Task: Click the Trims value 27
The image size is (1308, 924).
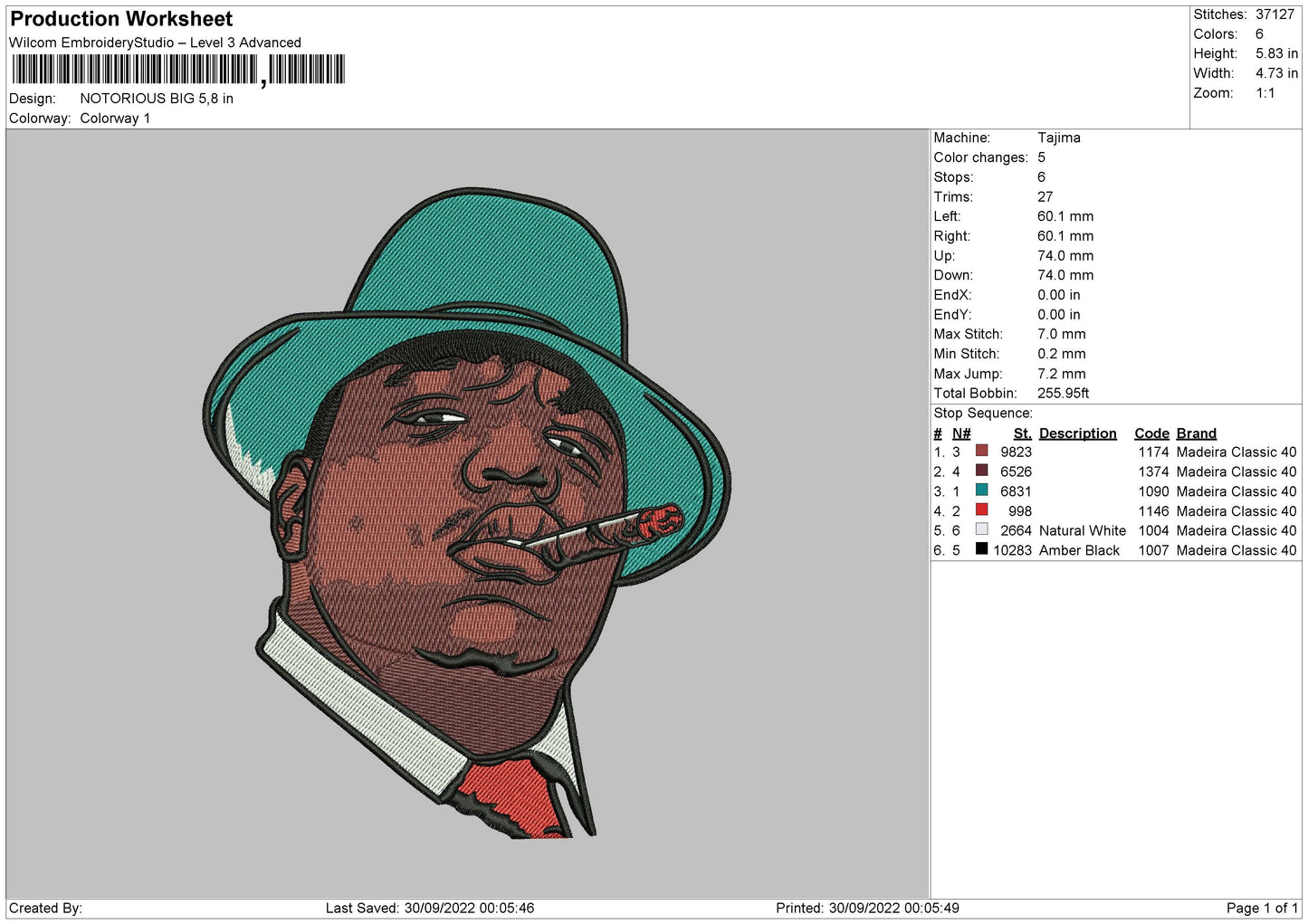Action: [x=1045, y=196]
